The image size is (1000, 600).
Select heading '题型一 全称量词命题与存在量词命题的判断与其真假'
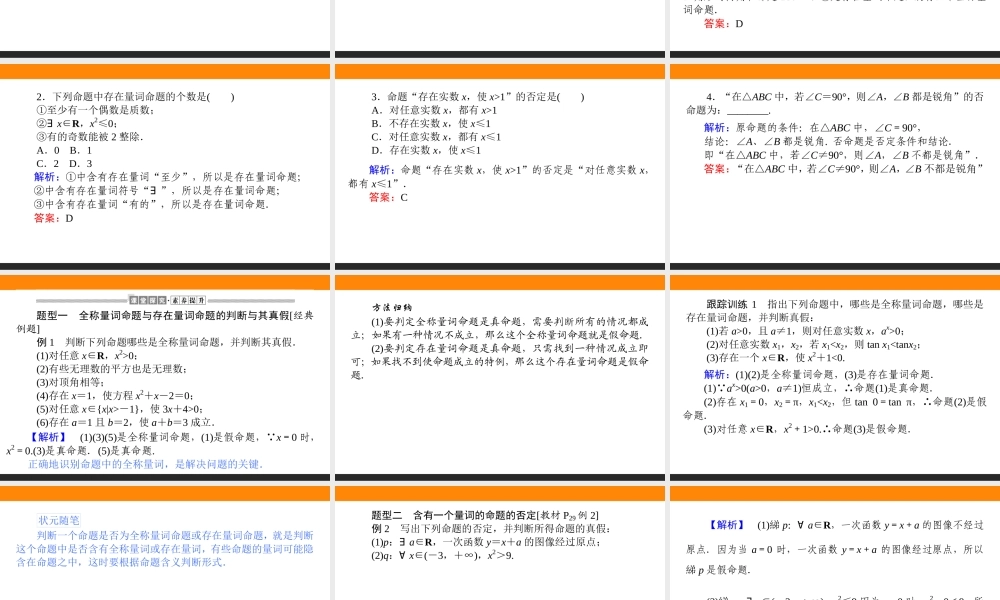pyautogui.click(x=166, y=322)
